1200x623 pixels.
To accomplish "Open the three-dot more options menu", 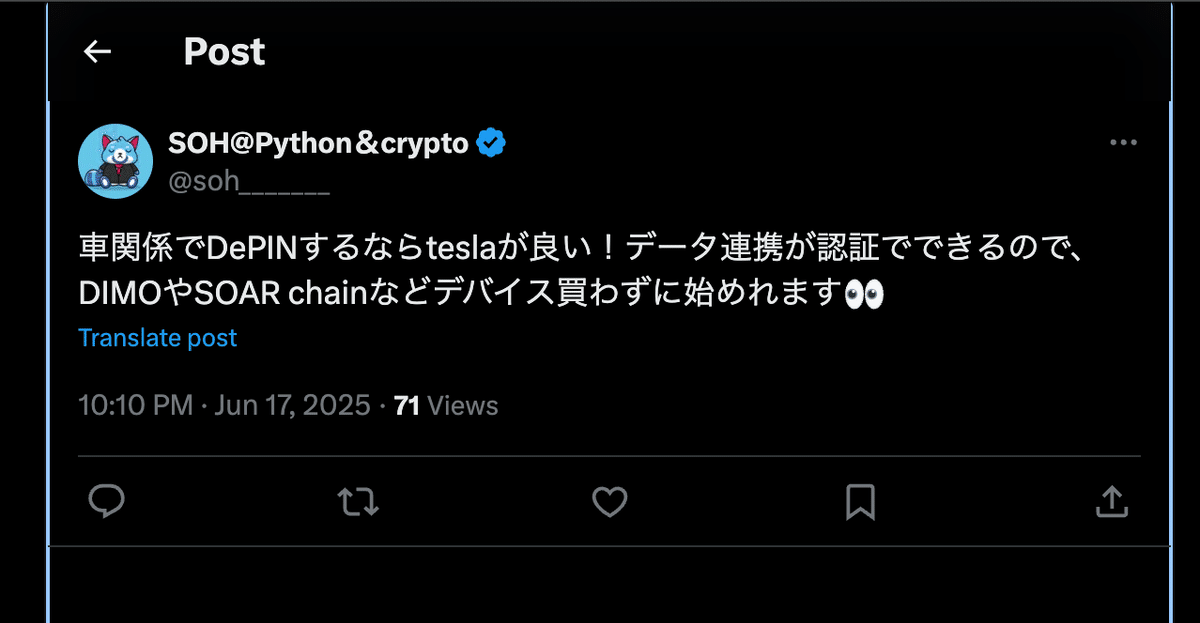I will [x=1124, y=142].
